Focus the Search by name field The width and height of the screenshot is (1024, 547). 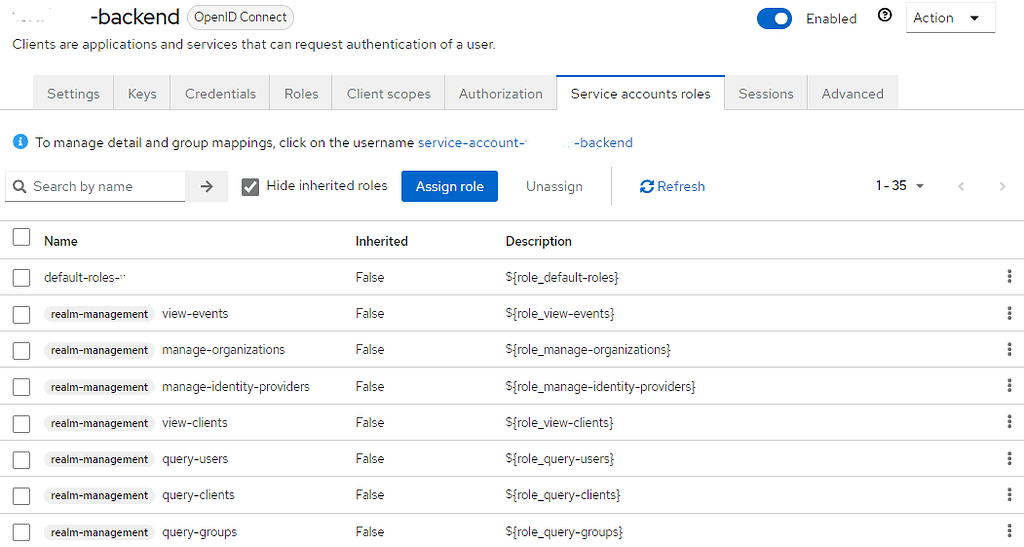click(x=105, y=186)
